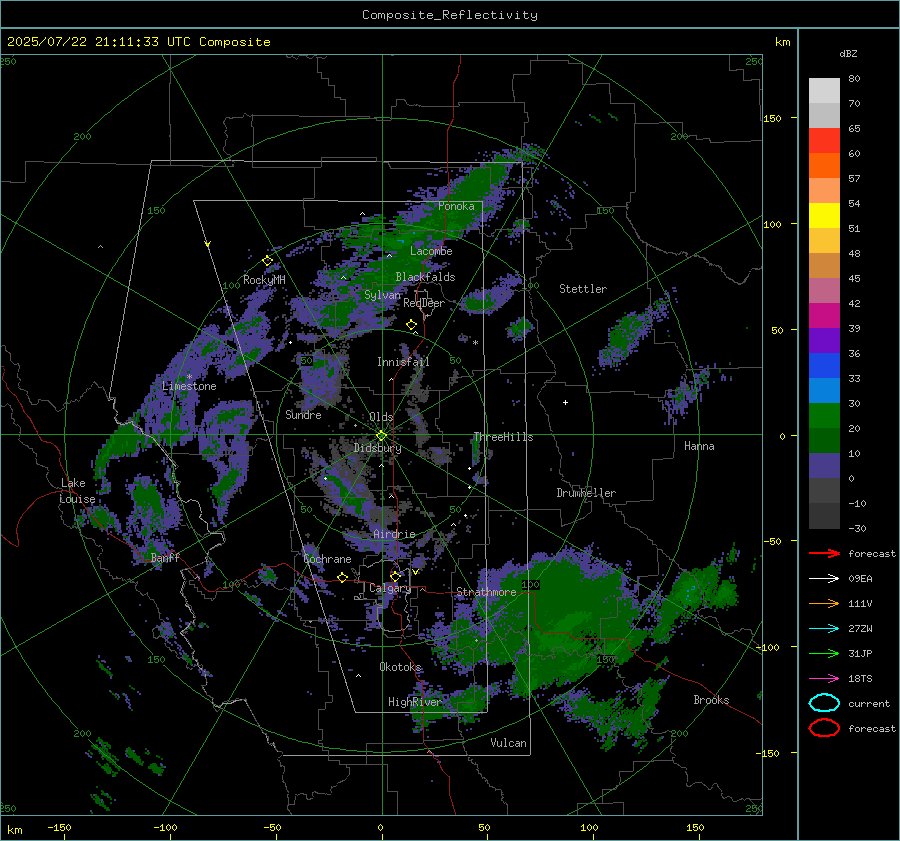
Task: Click the Drumheller city label
Action: point(586,493)
